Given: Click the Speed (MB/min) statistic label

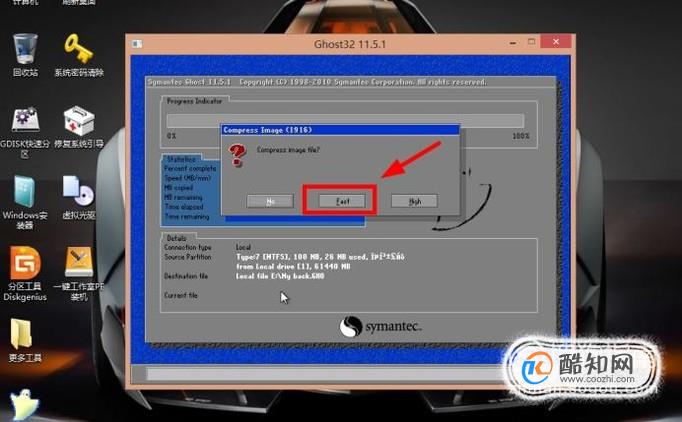Looking at the screenshot, I should click(x=187, y=178).
